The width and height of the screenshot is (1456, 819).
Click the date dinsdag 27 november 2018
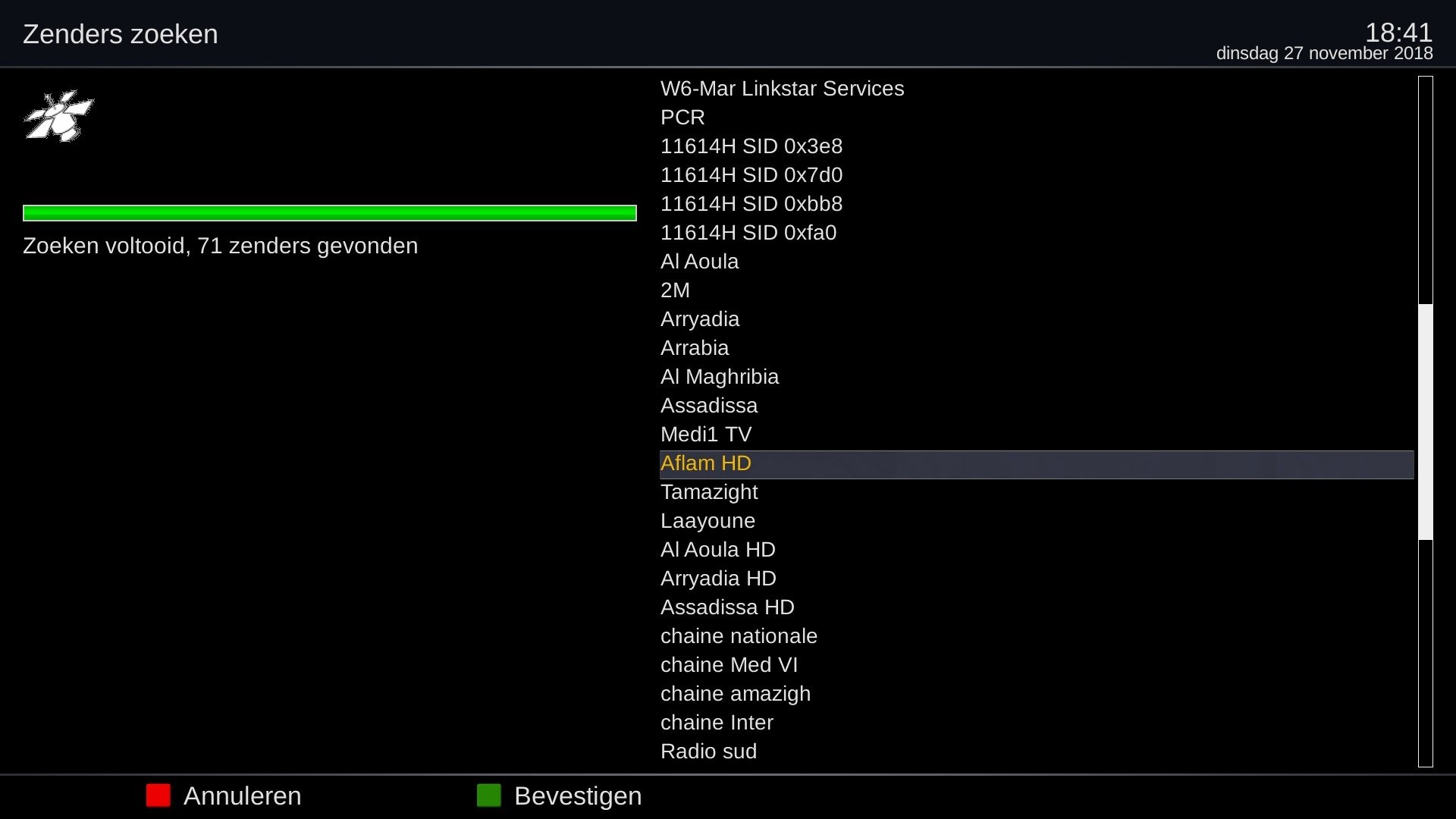(x=1324, y=54)
